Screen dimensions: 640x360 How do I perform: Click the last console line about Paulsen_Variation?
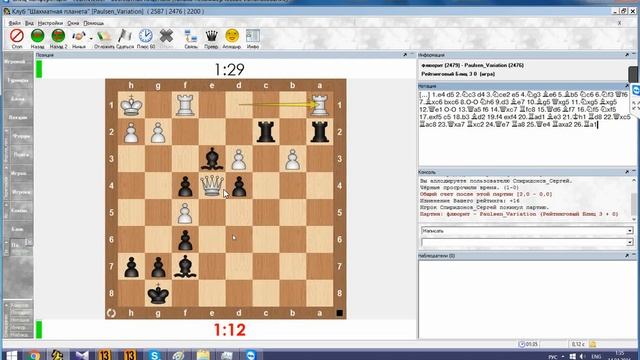coord(519,214)
